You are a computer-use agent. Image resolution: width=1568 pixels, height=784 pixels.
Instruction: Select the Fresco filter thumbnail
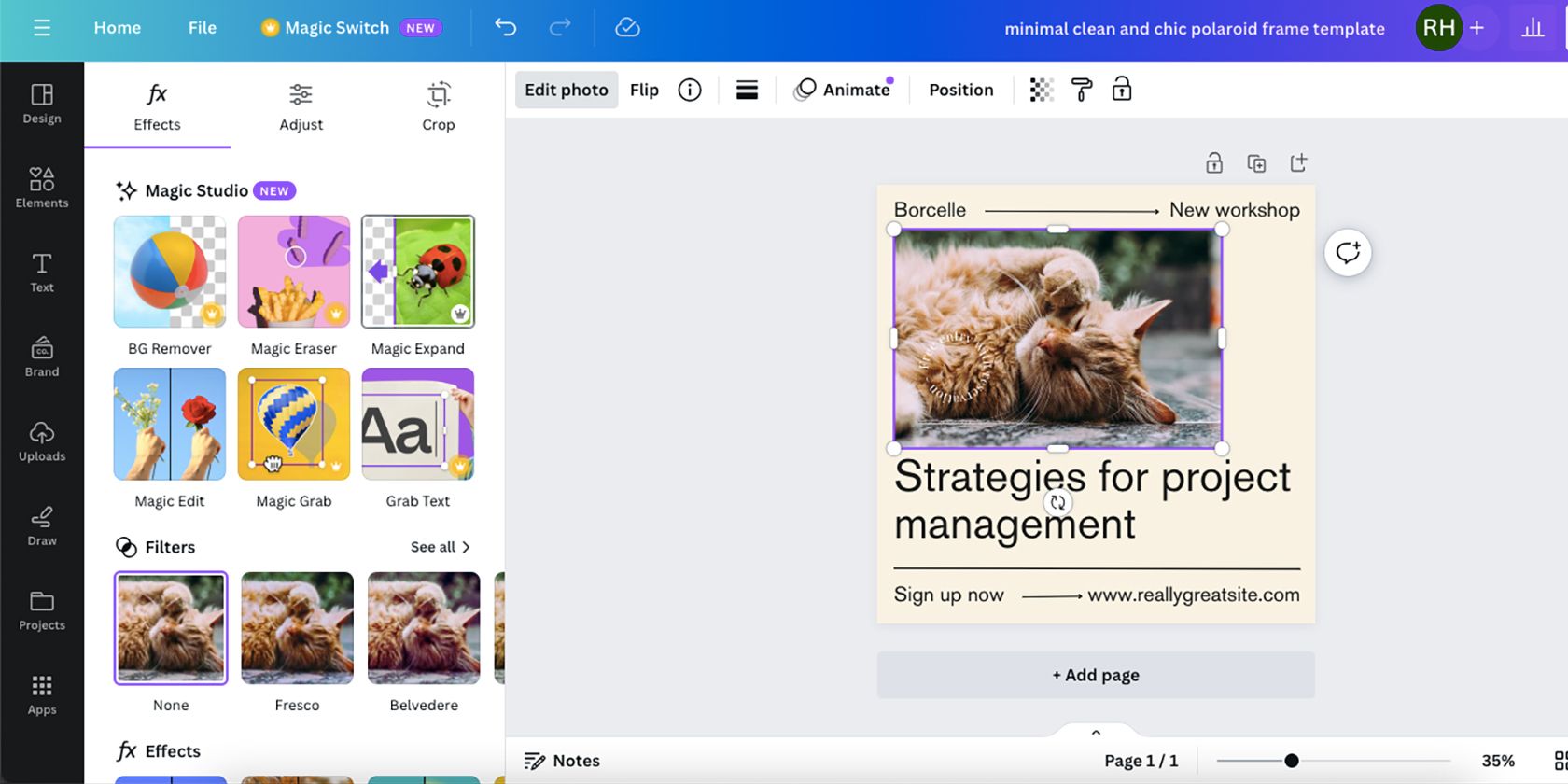tap(297, 628)
